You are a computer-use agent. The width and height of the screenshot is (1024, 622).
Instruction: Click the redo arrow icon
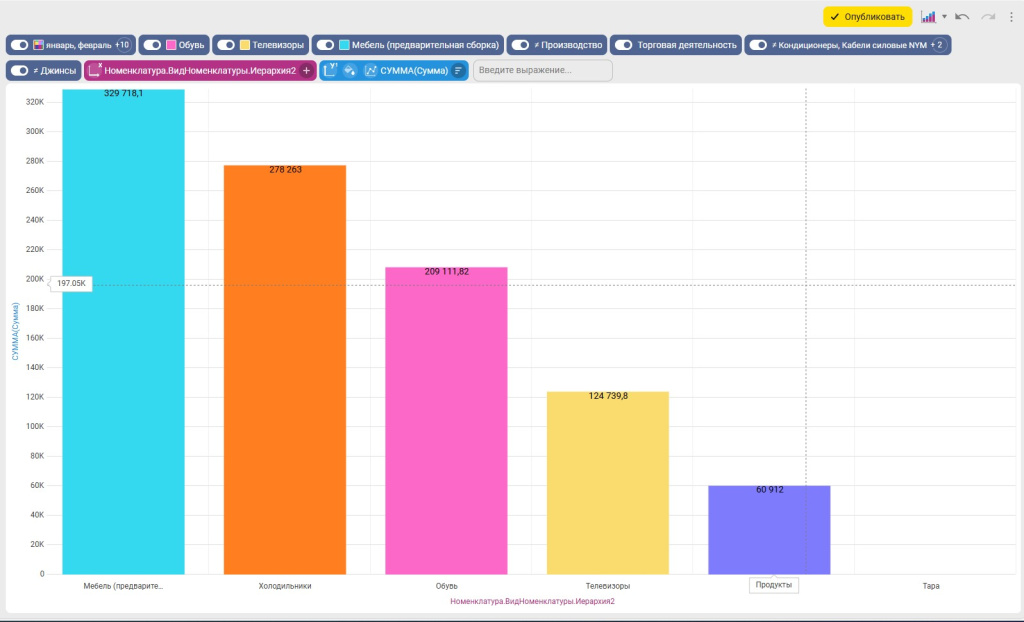click(988, 17)
